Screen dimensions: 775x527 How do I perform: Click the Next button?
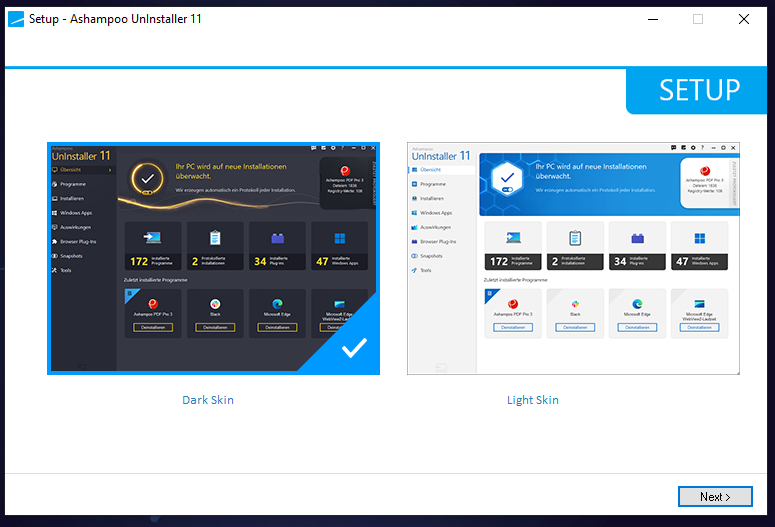(x=715, y=496)
